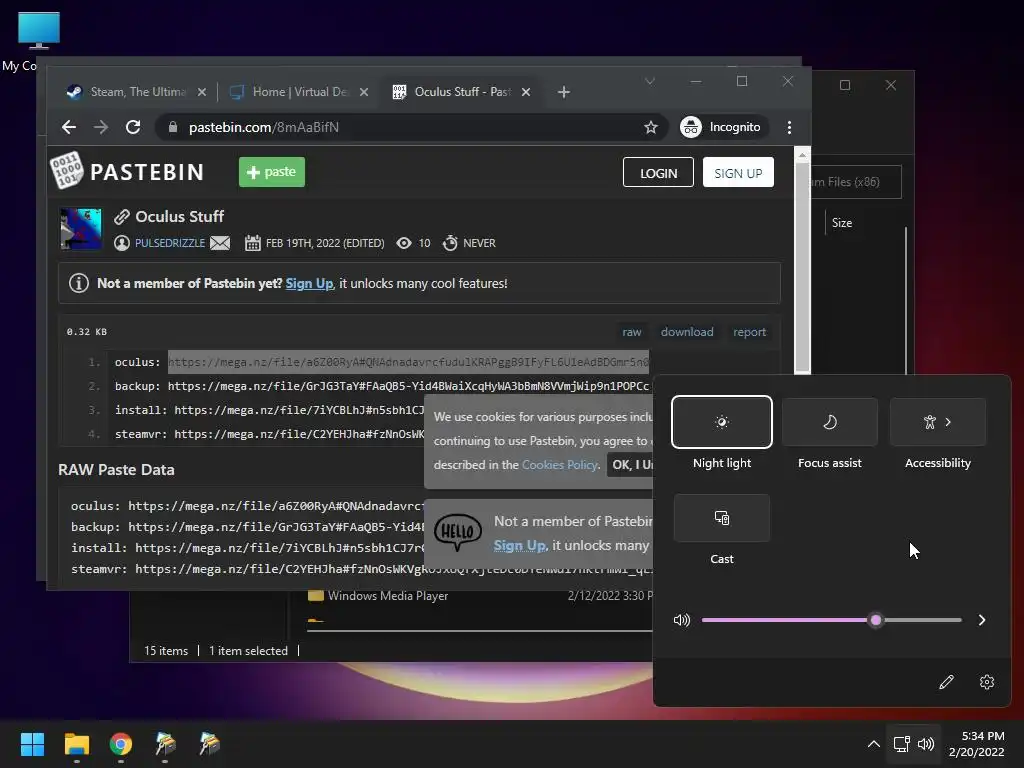The width and height of the screenshot is (1024, 768).
Task: Click the Sign Up link in the info notice
Action: pyautogui.click(x=310, y=283)
